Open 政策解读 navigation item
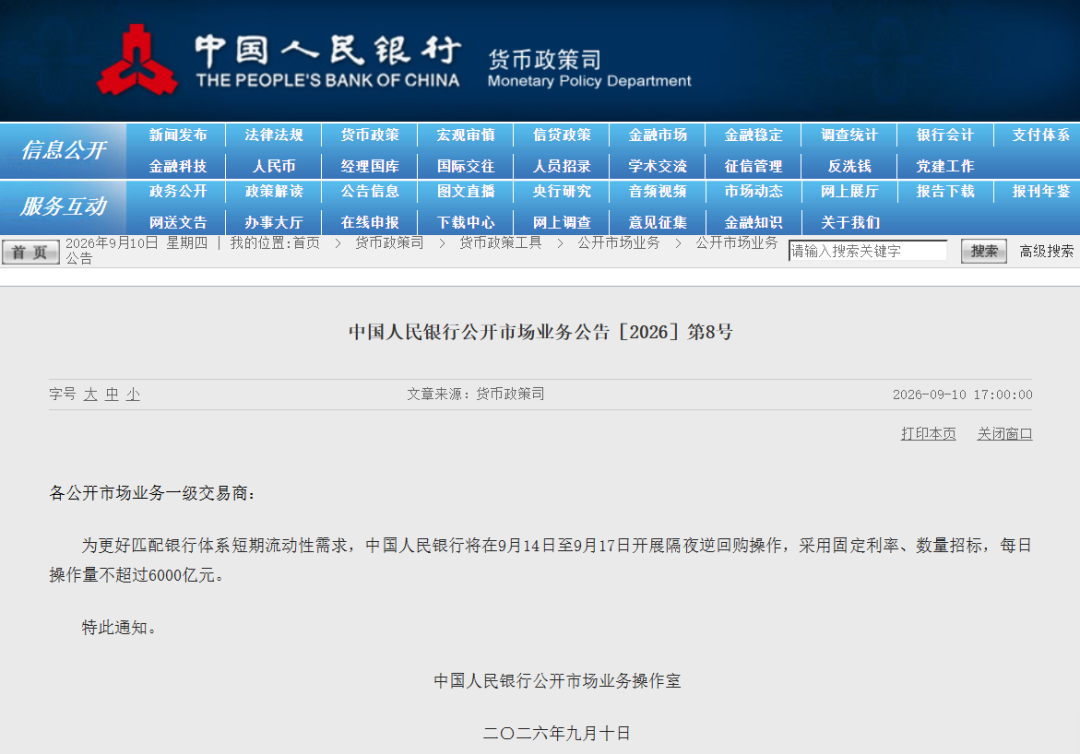The image size is (1080, 754). (x=273, y=191)
